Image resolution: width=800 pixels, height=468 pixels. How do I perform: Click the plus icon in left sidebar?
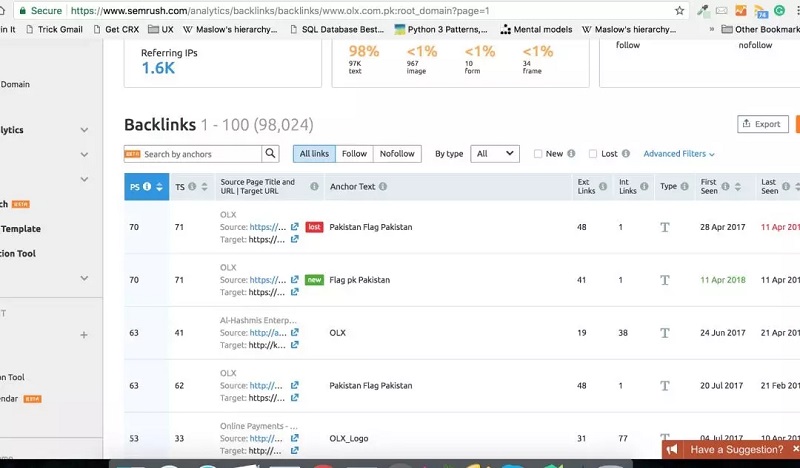click(84, 335)
